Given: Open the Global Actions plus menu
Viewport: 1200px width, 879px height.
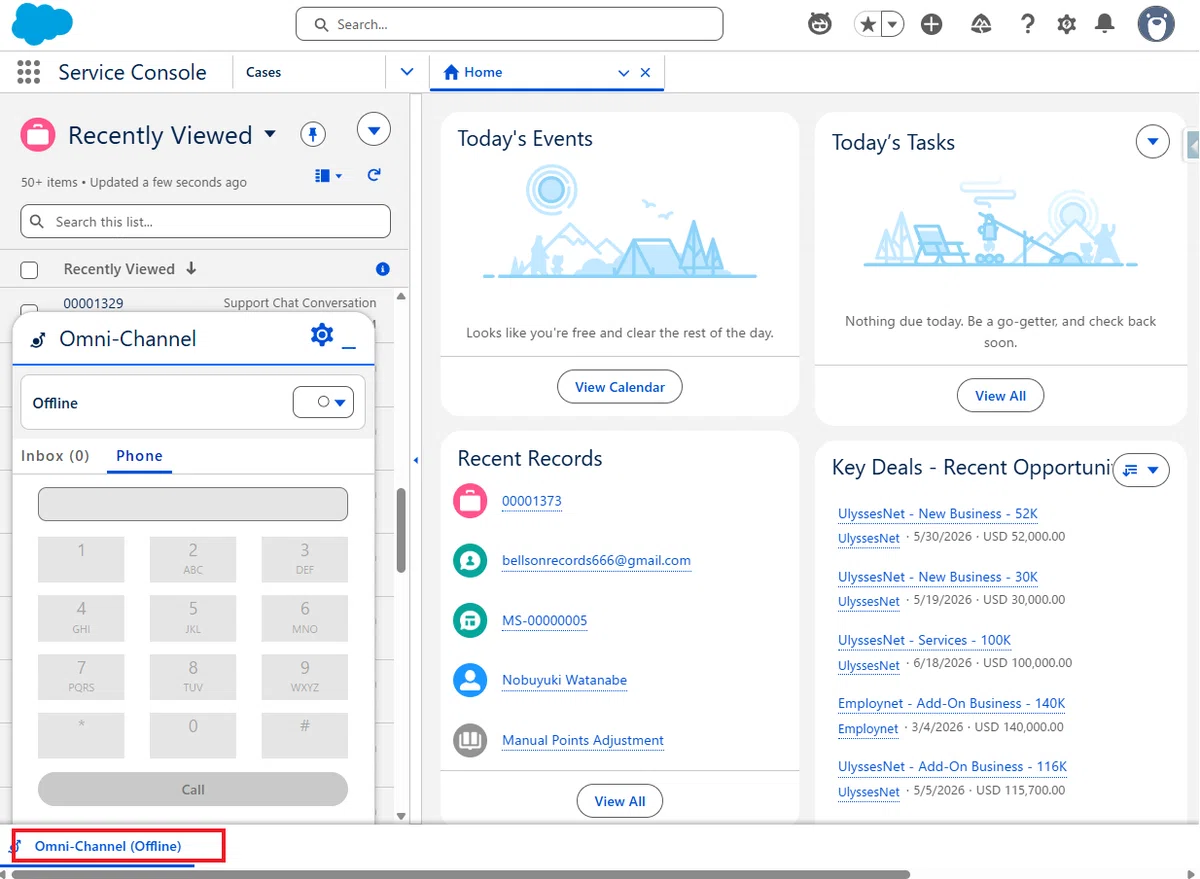Looking at the screenshot, I should [x=932, y=24].
